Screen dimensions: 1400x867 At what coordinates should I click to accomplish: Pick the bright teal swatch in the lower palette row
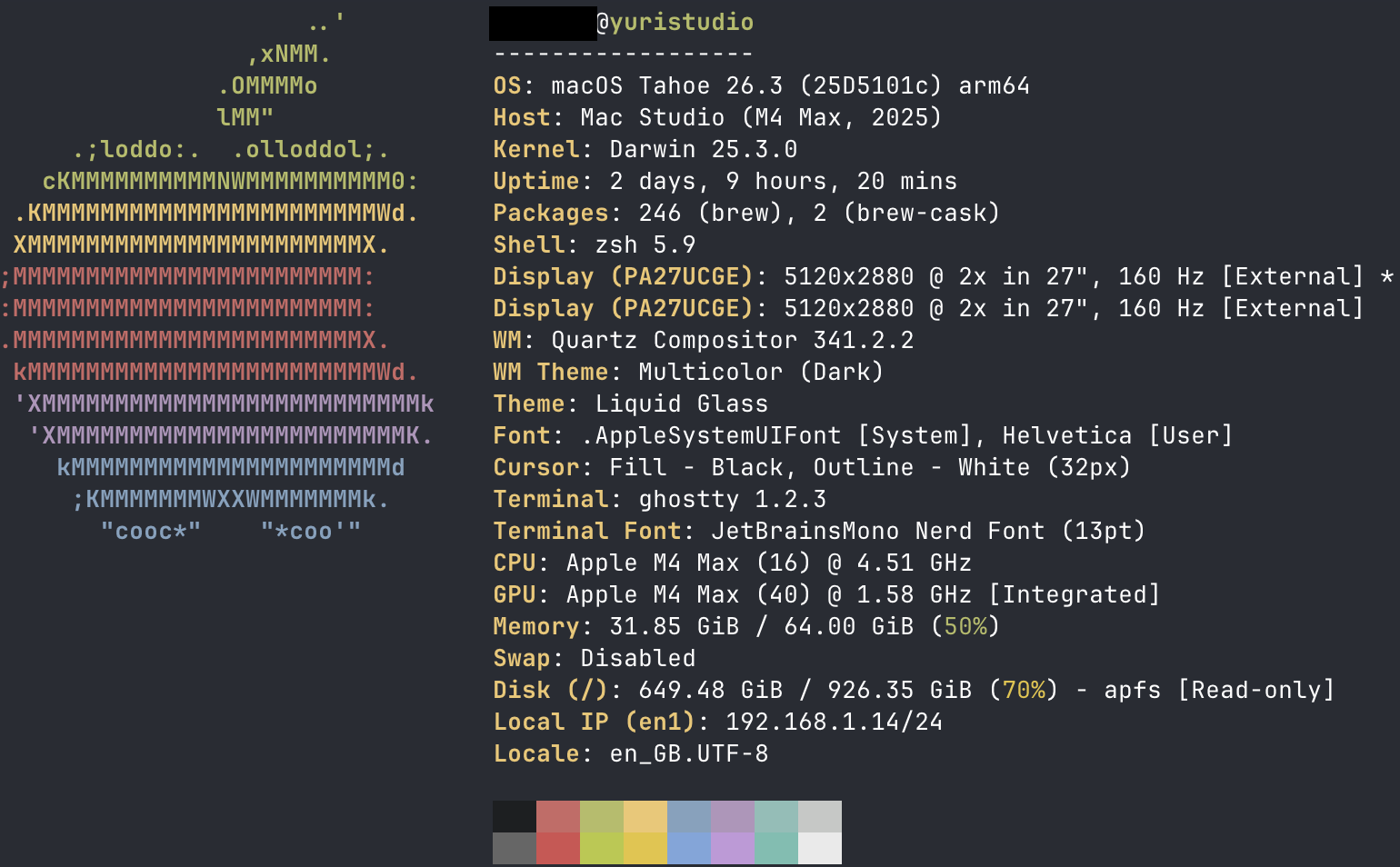(x=776, y=848)
